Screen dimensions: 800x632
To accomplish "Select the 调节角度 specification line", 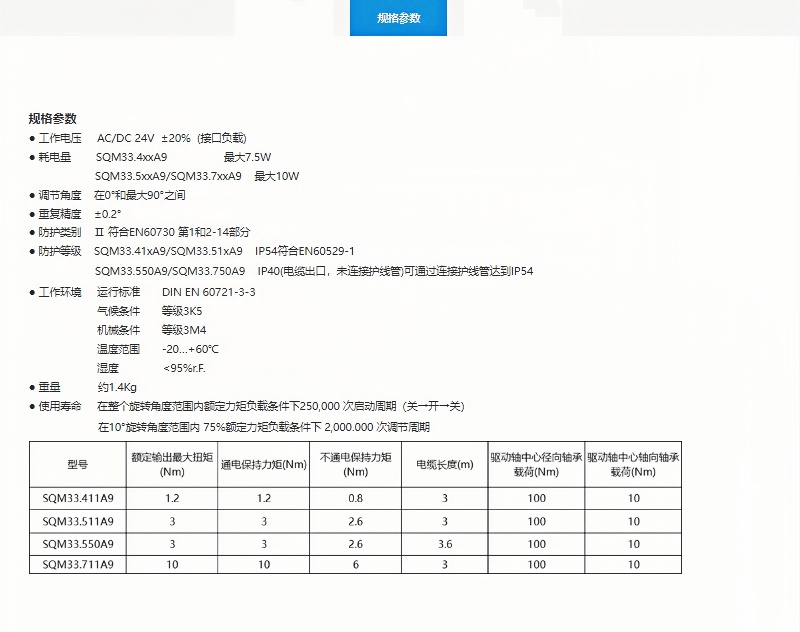I will 110,195.
